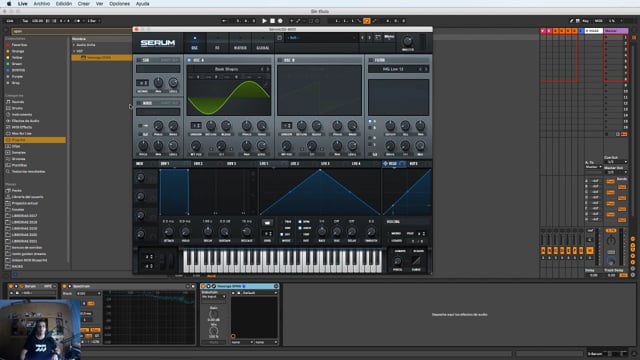
Task: Open Serum main Menu button
Action: tap(389, 37)
